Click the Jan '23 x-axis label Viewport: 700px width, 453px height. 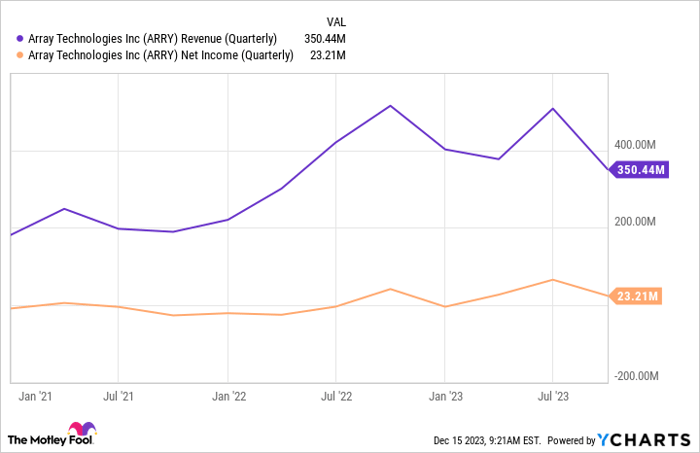pos(446,396)
